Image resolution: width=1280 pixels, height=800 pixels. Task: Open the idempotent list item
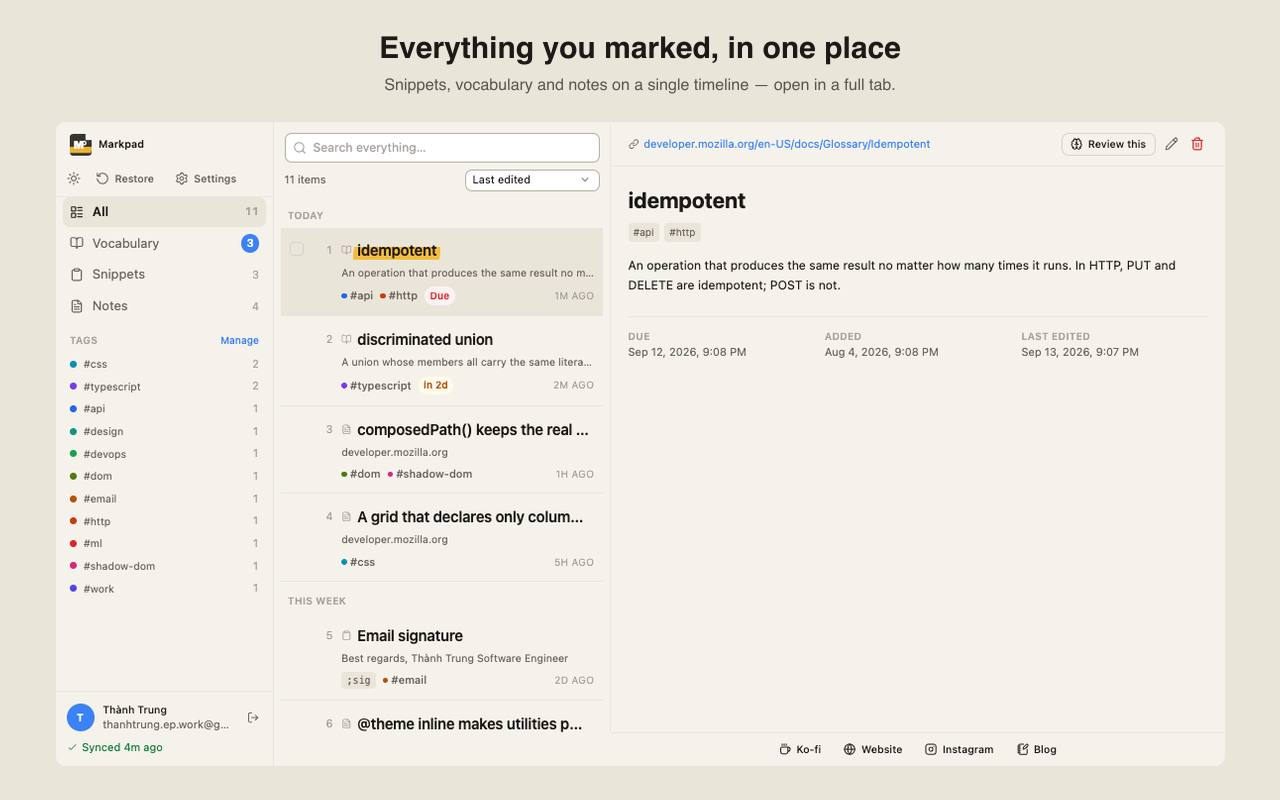click(x=442, y=272)
